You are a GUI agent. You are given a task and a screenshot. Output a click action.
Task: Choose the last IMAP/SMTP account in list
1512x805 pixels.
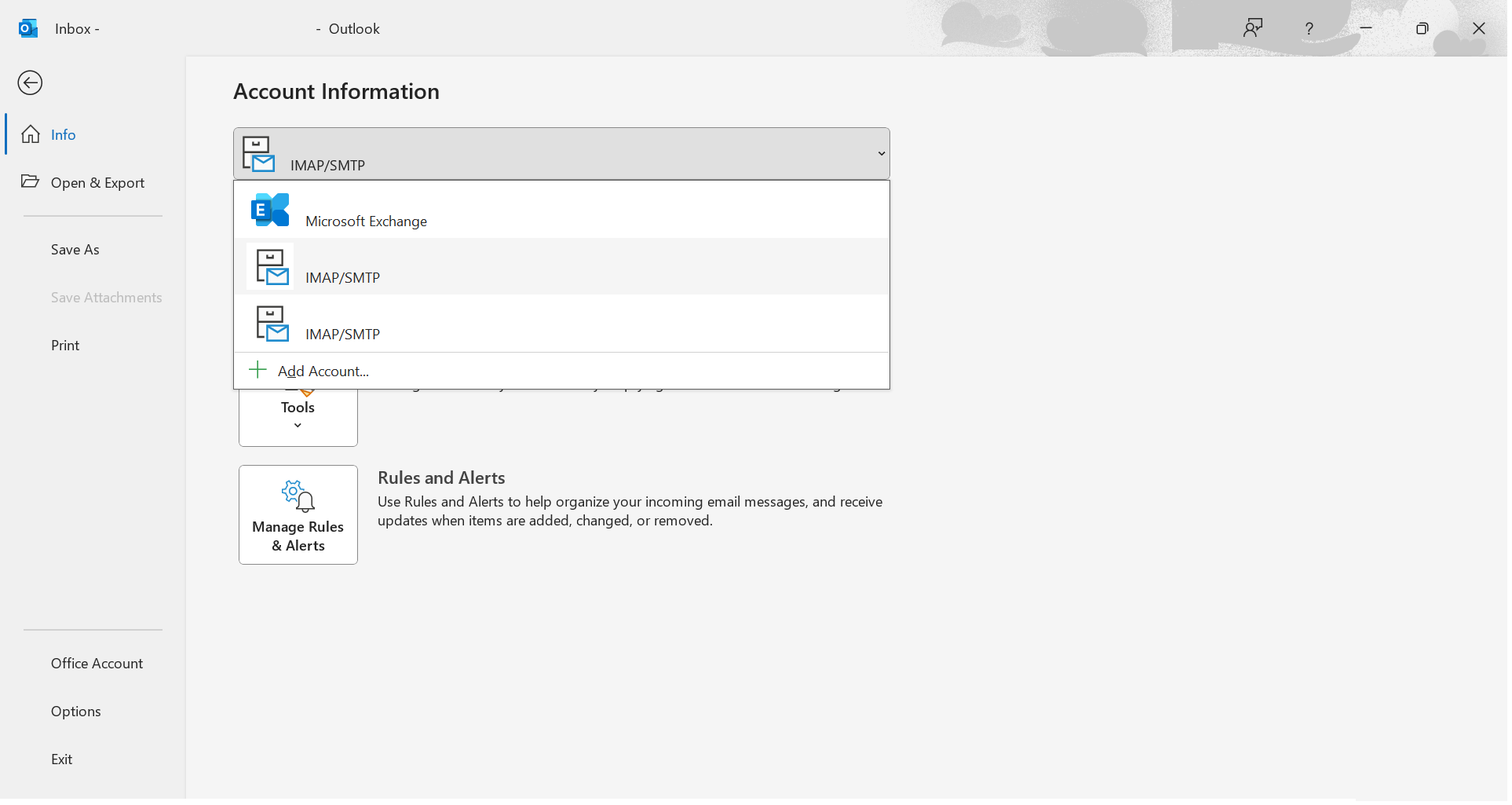click(x=561, y=323)
